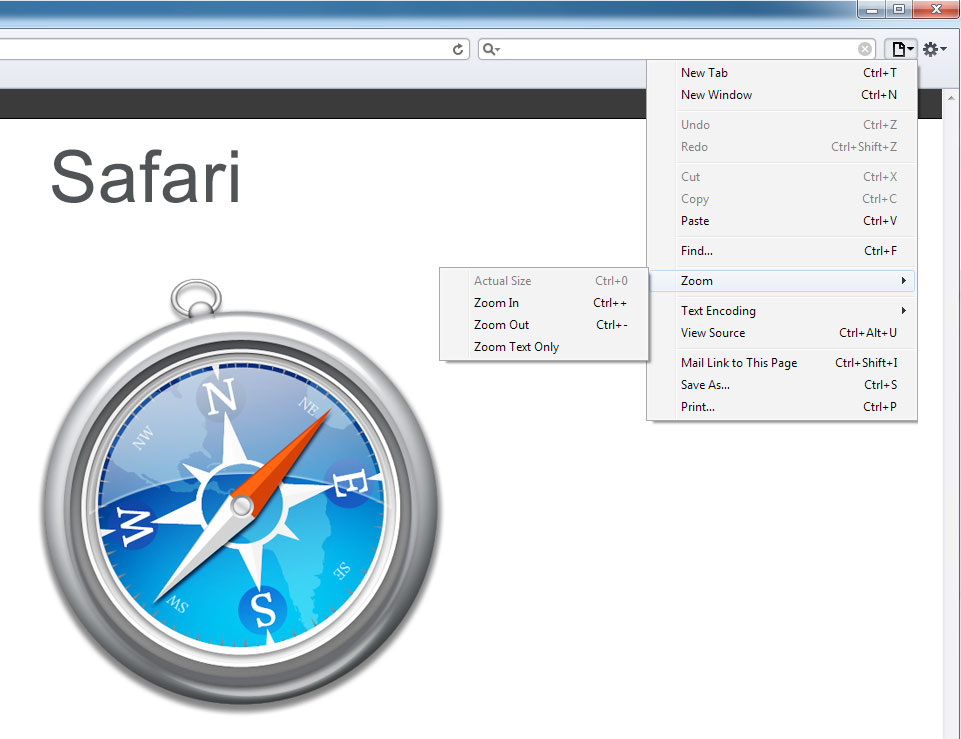Clear the search field with X icon
961x739 pixels.
(x=865, y=49)
